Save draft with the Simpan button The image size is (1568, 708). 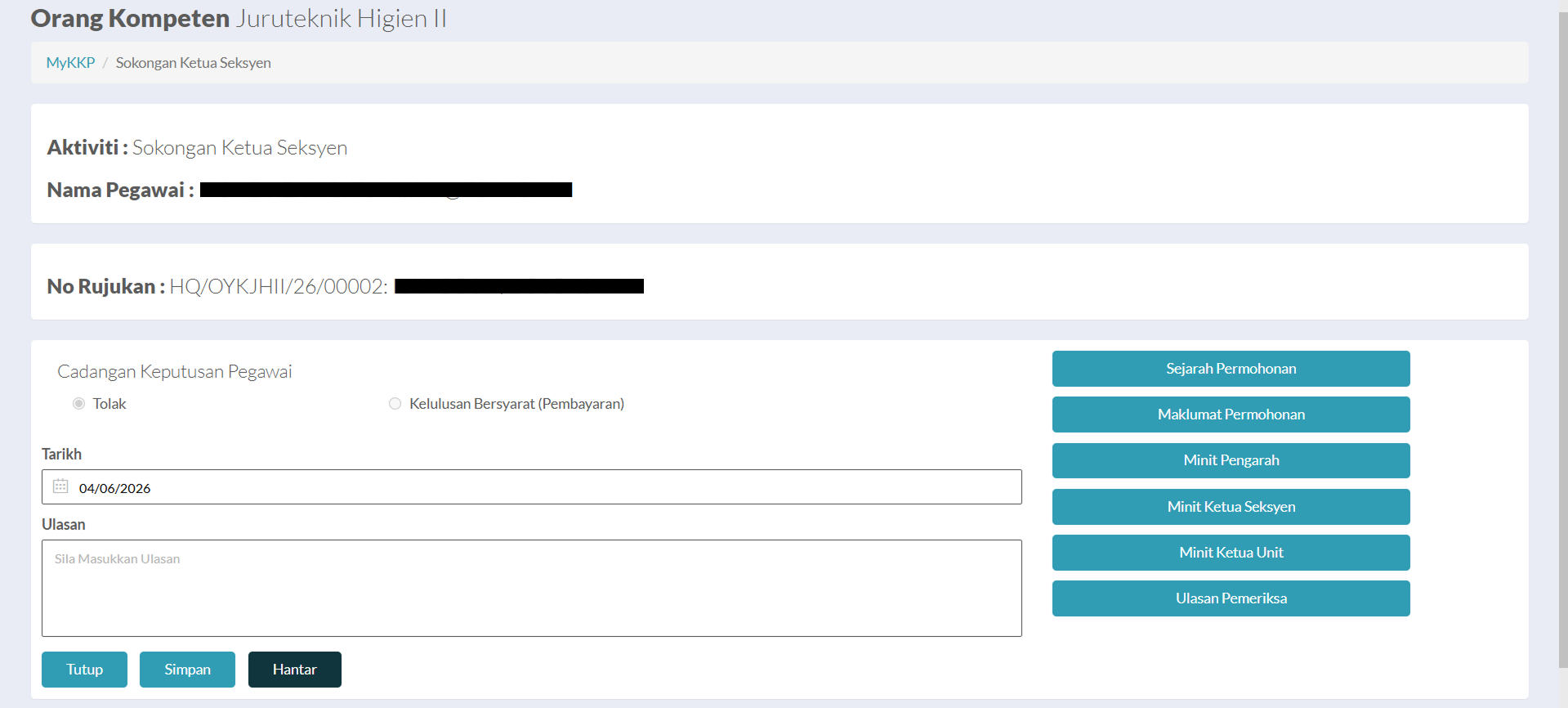coord(187,670)
